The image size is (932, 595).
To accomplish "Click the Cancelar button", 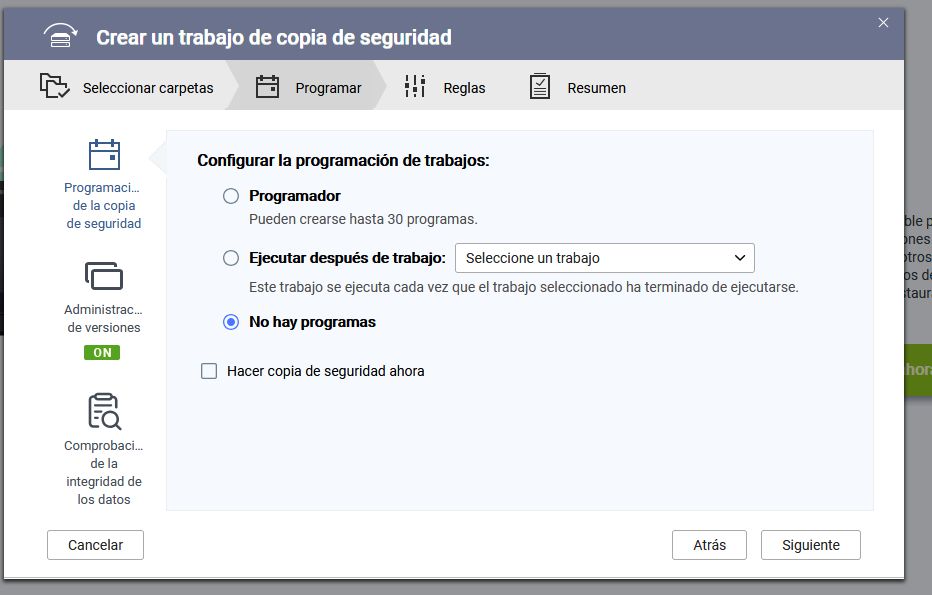I will pos(95,545).
